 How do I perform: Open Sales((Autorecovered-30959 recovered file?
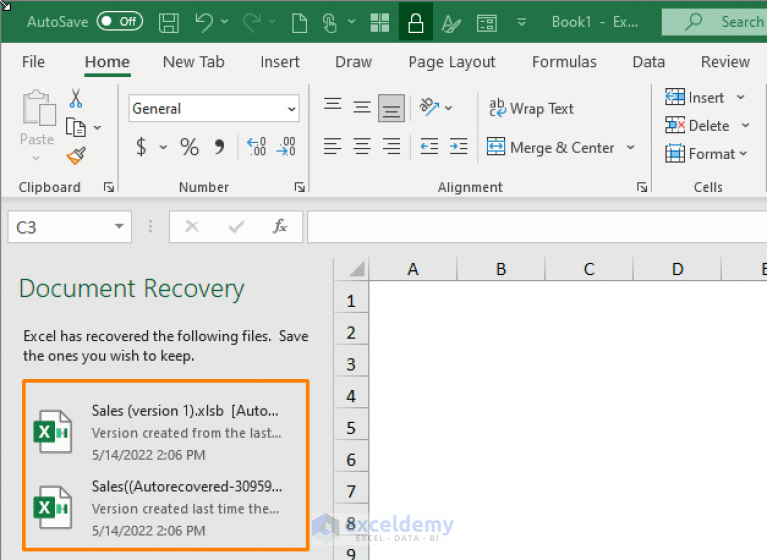point(165,508)
